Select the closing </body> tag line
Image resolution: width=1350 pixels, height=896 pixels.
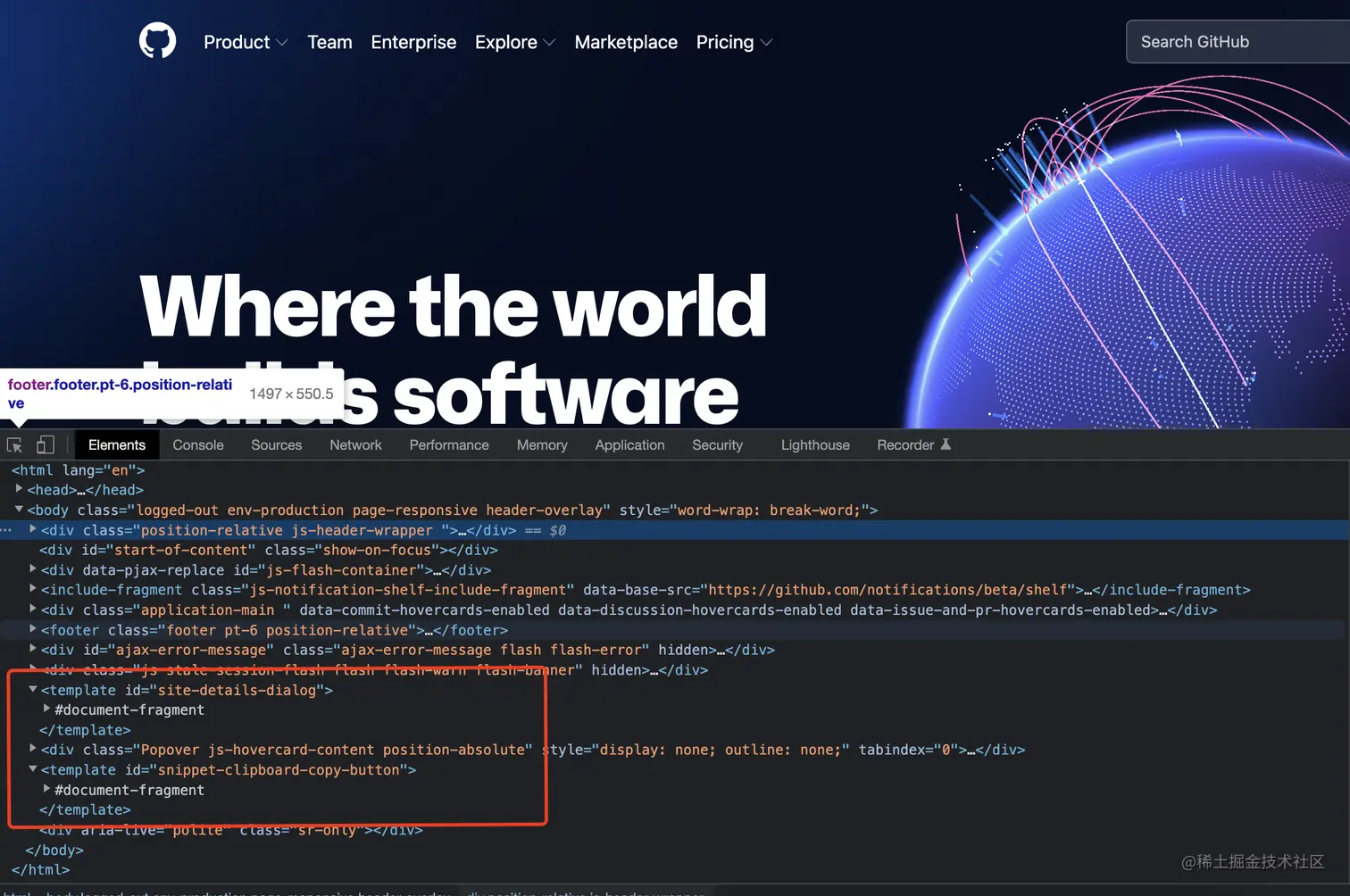coord(54,850)
